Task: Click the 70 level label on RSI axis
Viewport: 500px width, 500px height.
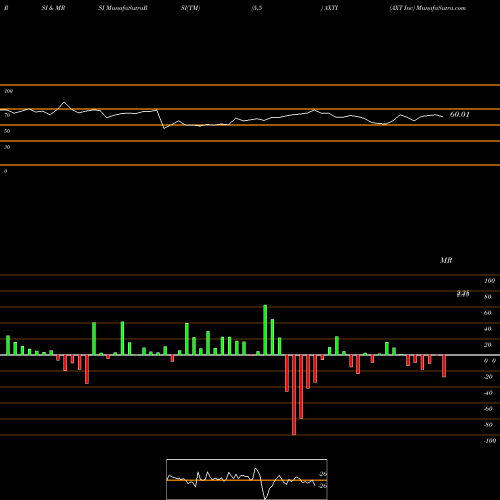Action: tap(7, 115)
